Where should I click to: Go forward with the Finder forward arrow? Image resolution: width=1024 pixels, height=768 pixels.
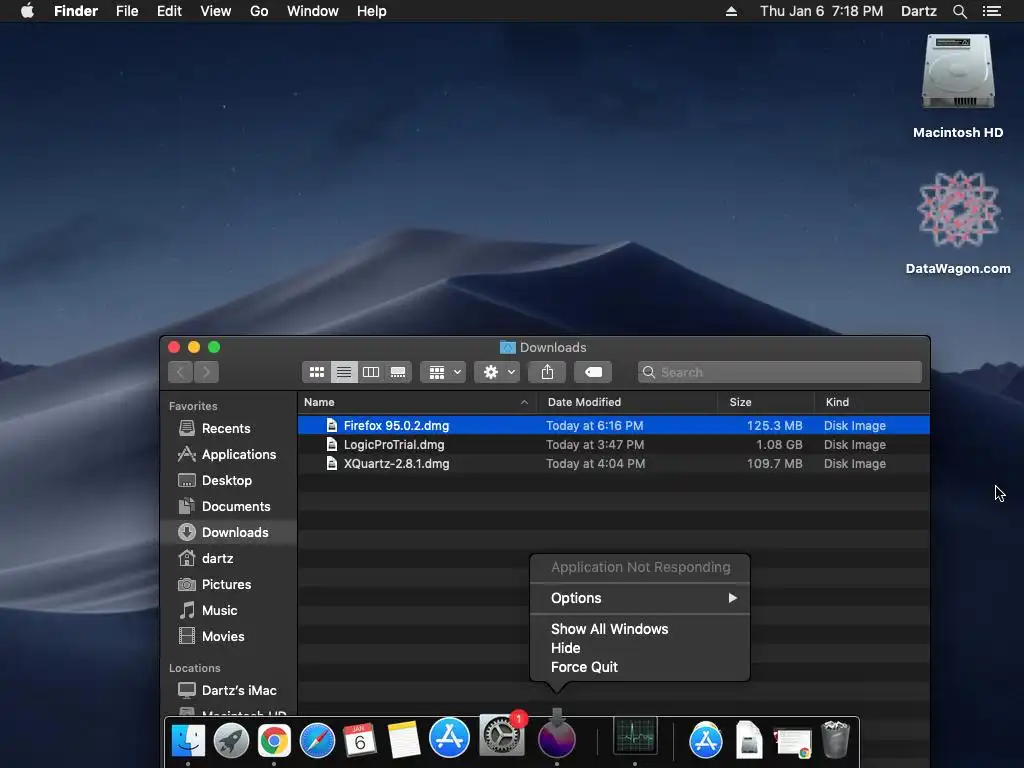tap(206, 372)
